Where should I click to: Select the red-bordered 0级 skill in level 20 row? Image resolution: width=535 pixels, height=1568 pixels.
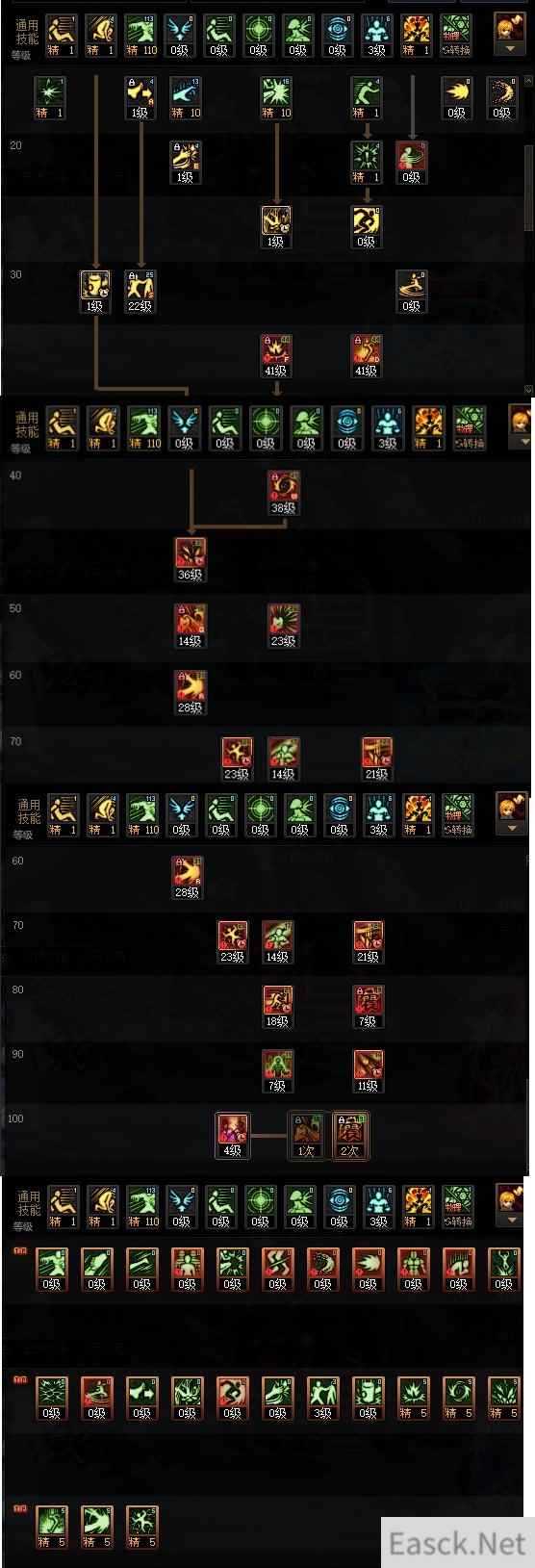click(411, 162)
